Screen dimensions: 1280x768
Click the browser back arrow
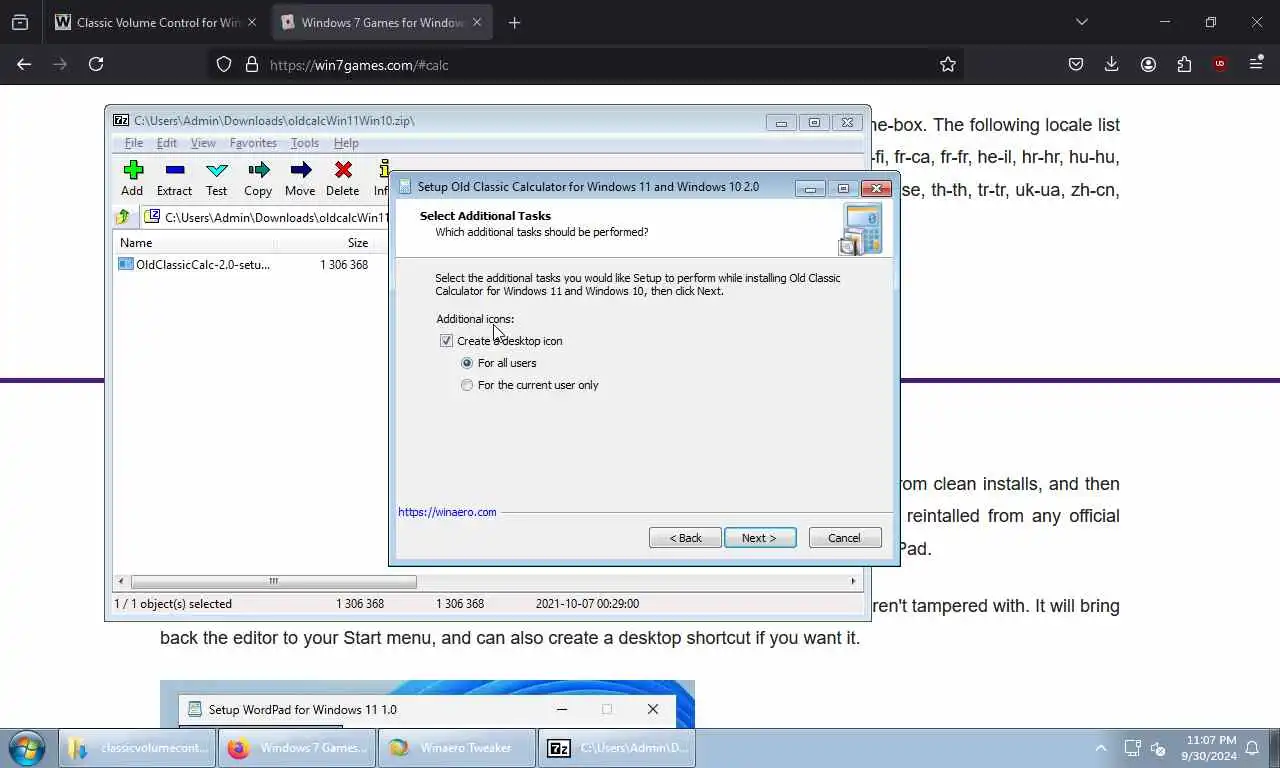pos(24,64)
